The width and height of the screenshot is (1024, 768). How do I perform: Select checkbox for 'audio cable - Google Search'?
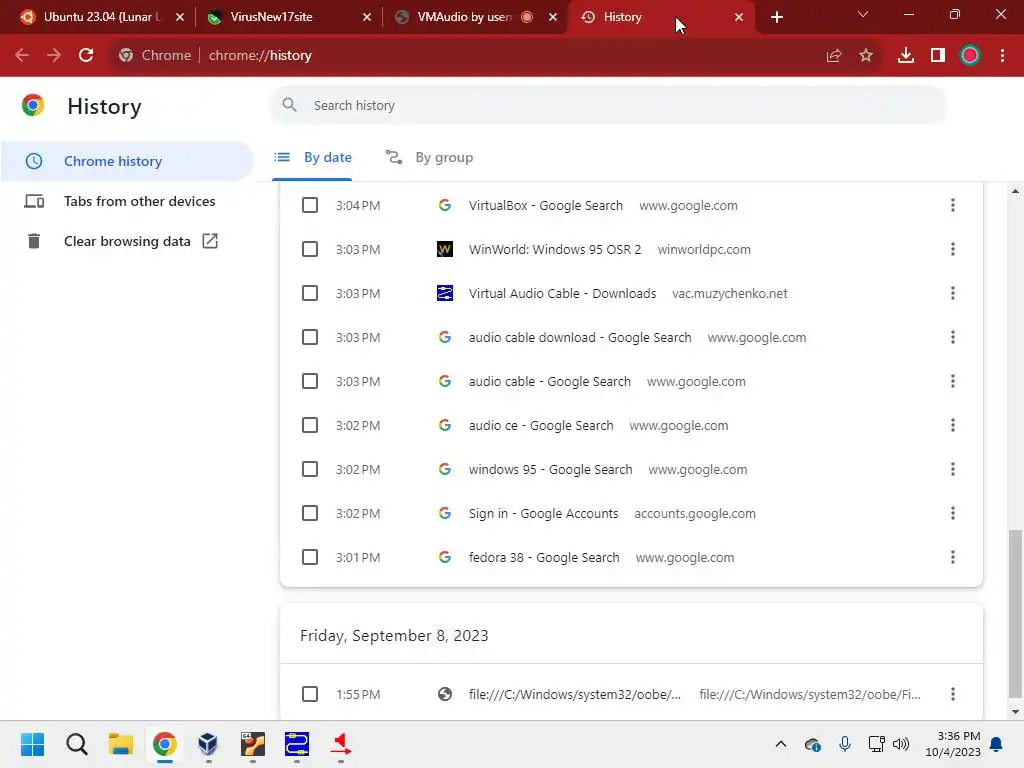click(x=310, y=381)
